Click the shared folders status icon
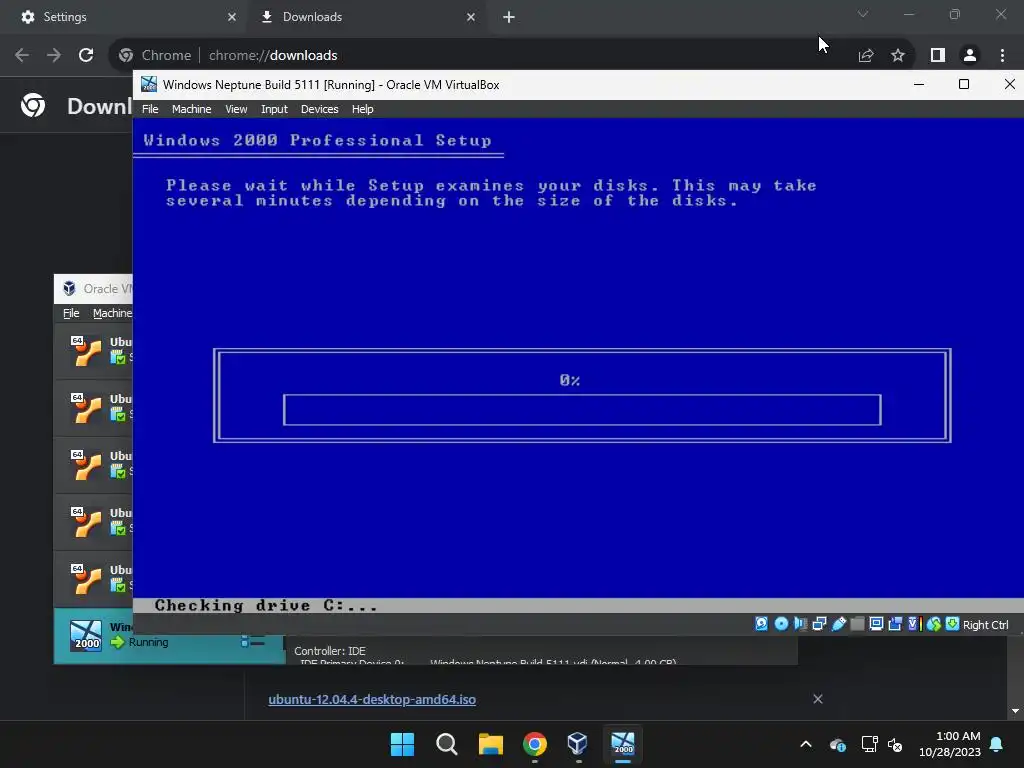Screen dimensions: 1024x768 tap(857, 624)
